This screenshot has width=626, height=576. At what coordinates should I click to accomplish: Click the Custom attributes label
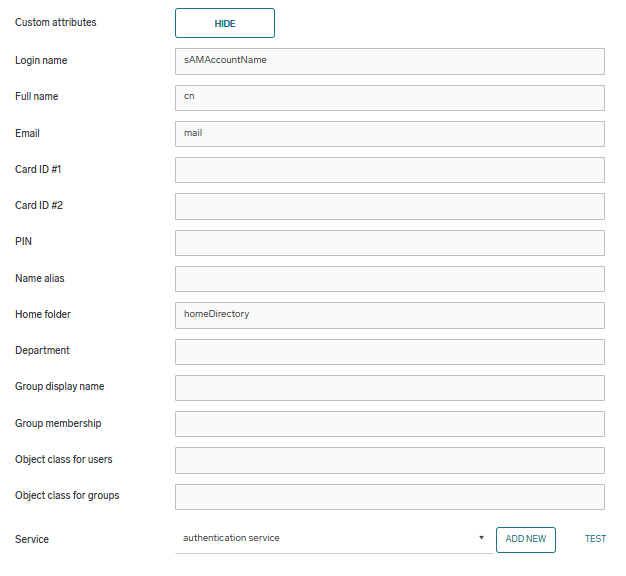56,22
